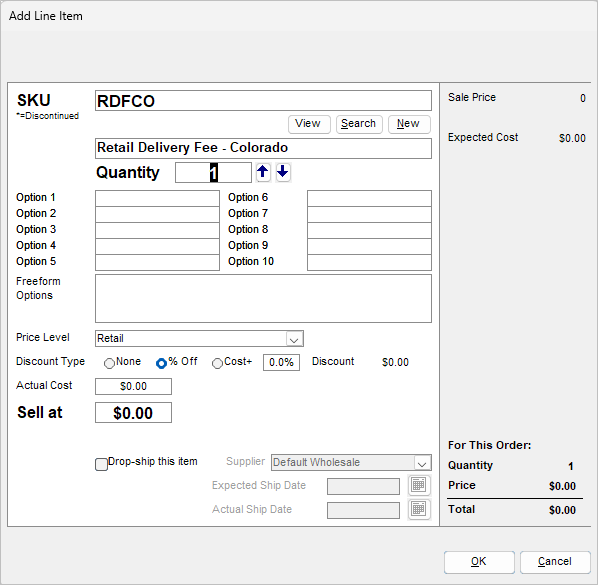The width and height of the screenshot is (598, 585).
Task: Confirm with the OK button
Action: pyautogui.click(x=479, y=562)
